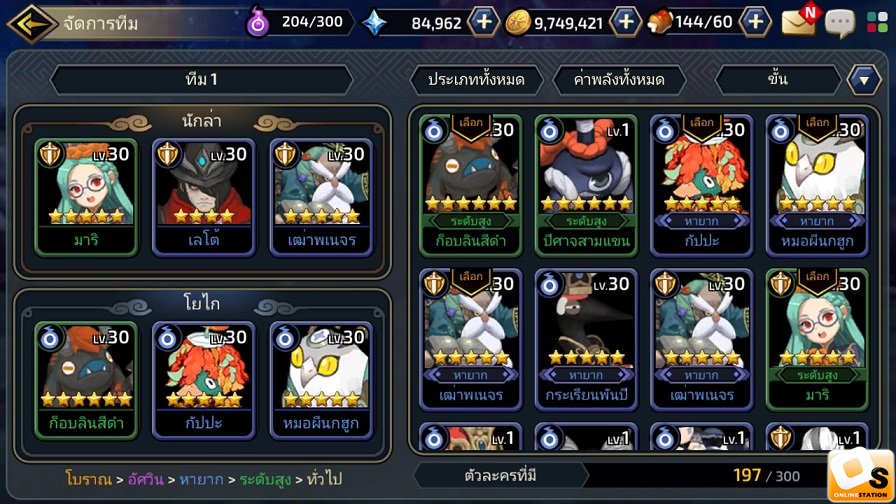Screen dimensions: 896x504
Task: Select เลโต้ in the hunter slot
Action: click(204, 197)
